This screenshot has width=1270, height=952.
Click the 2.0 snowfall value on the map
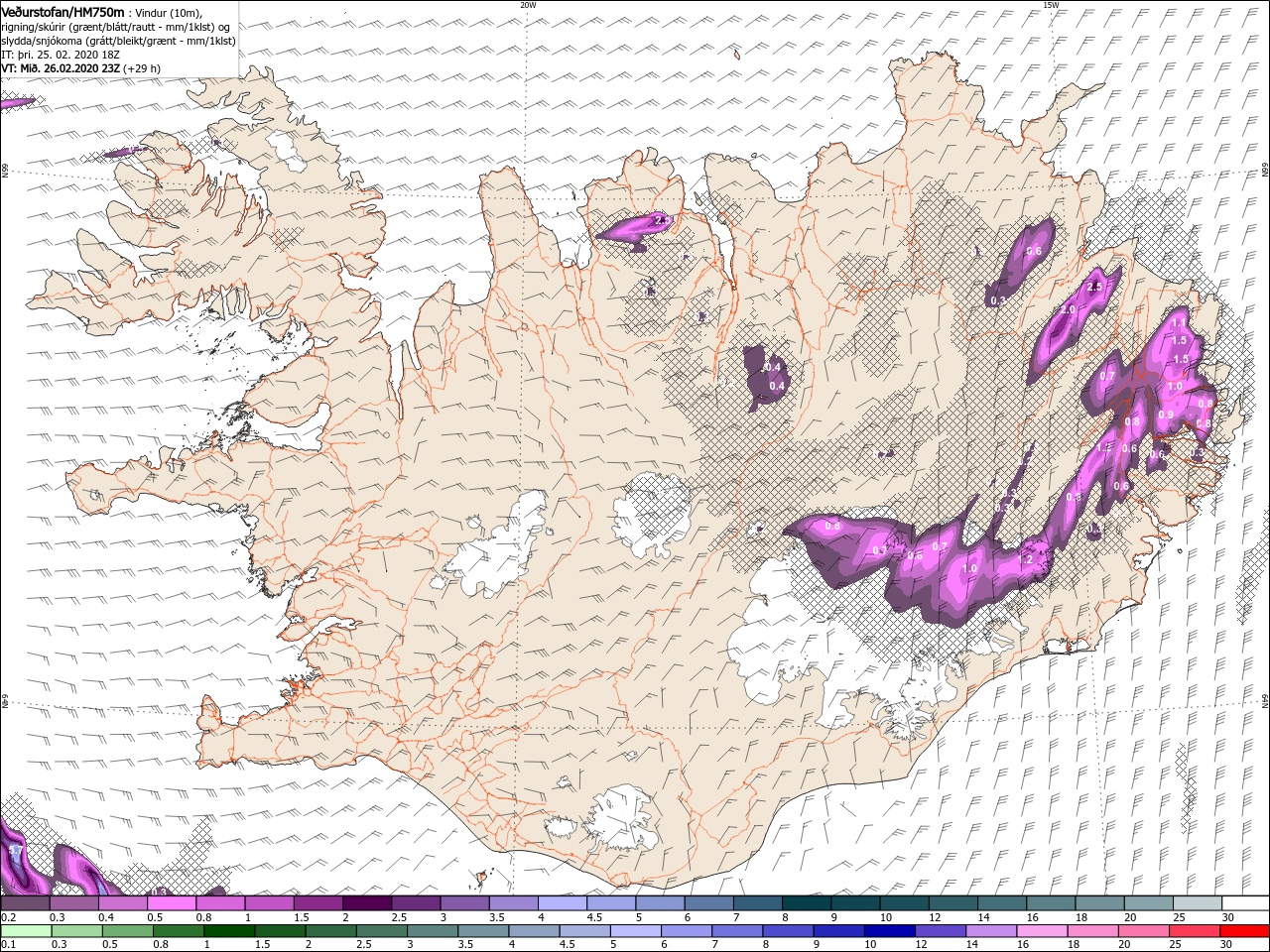tap(1068, 309)
